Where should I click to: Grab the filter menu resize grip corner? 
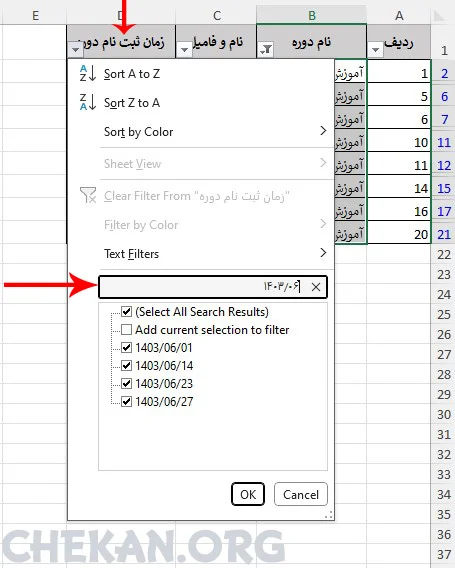[x=329, y=515]
